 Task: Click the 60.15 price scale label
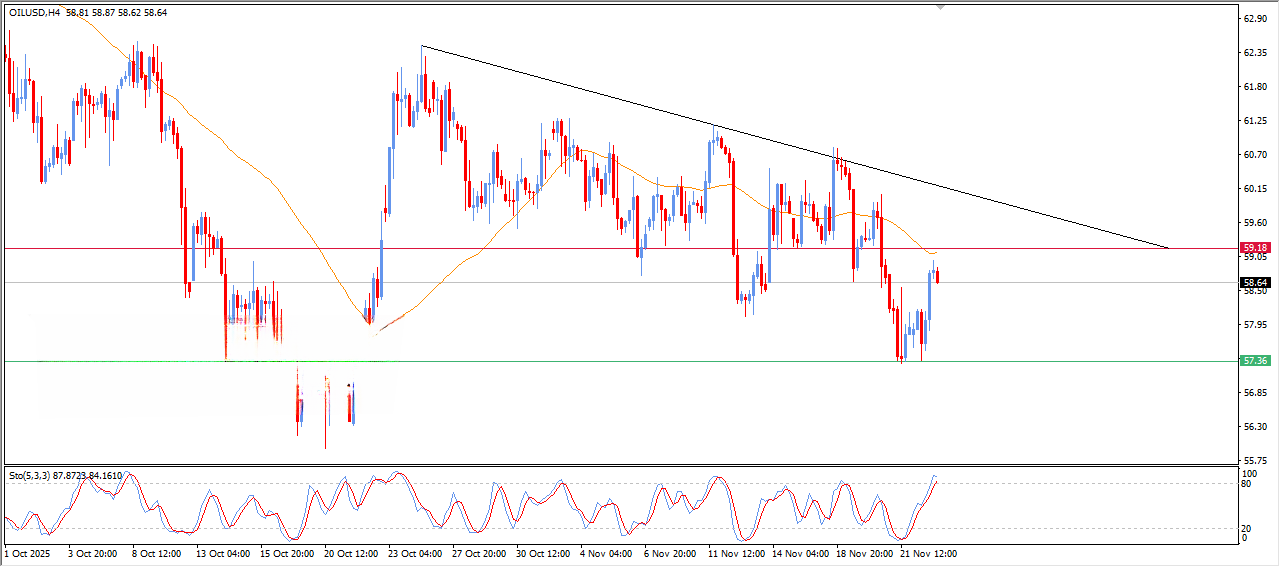1254,188
